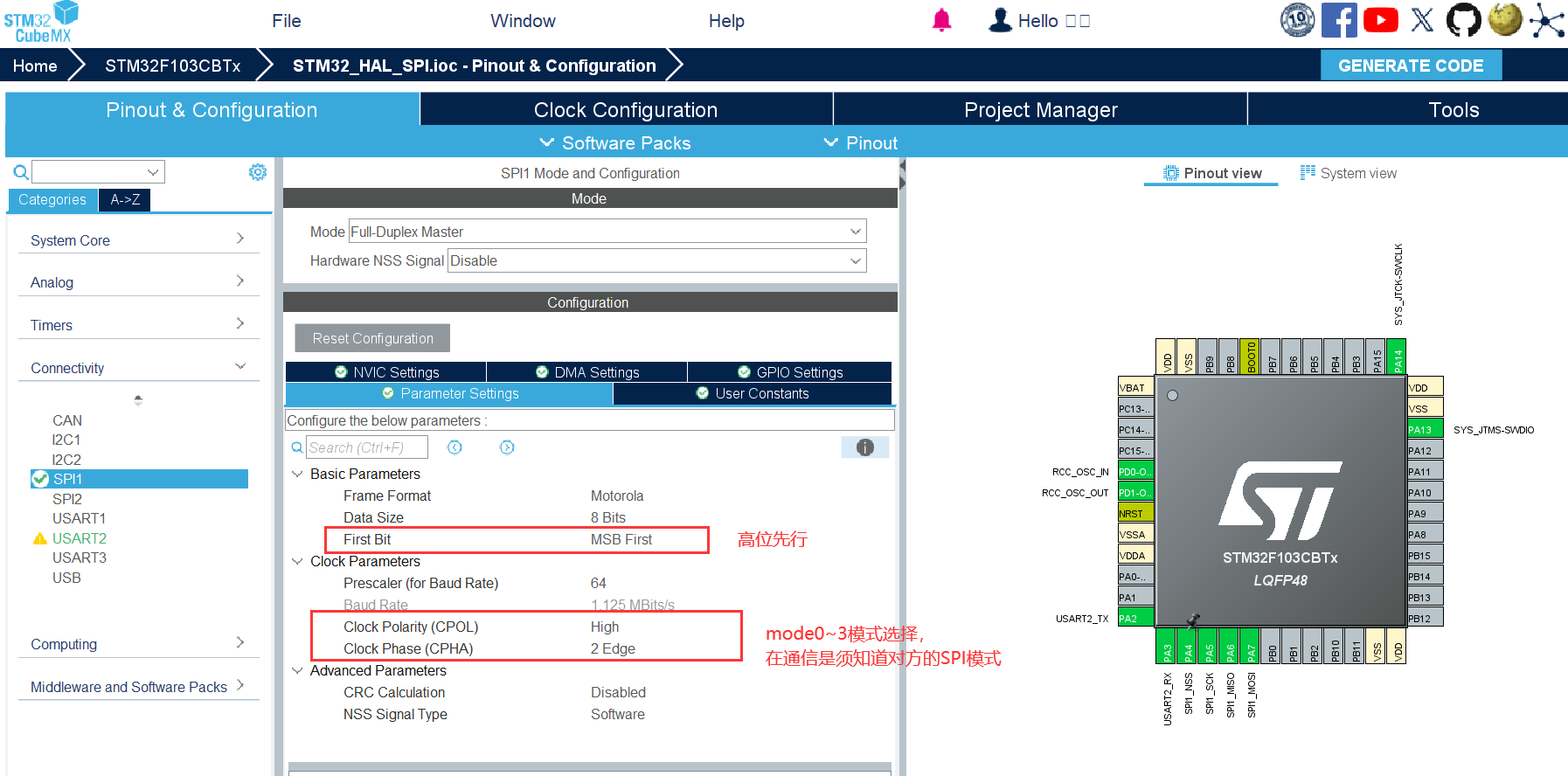Click the 10-year anniversary badge icon
1568x776 pixels.
(1298, 20)
